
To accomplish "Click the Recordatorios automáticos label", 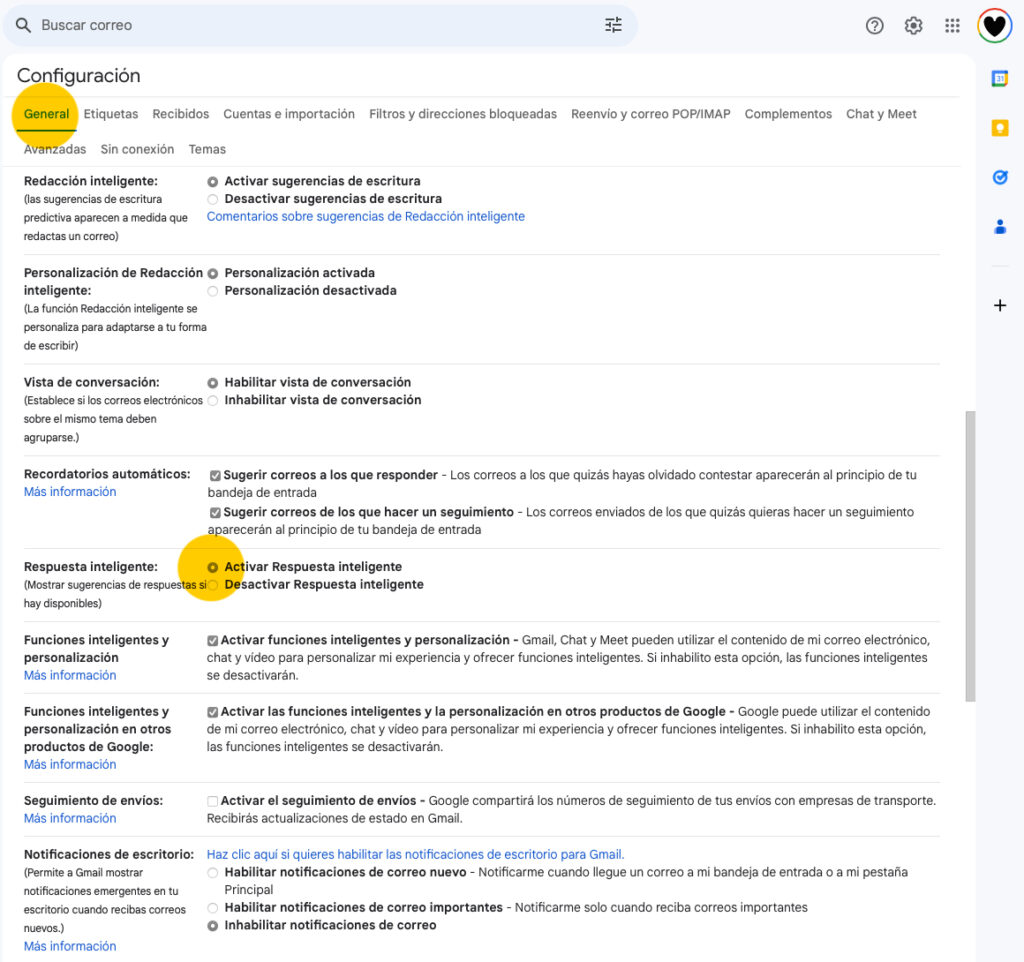I will click(x=107, y=474).
